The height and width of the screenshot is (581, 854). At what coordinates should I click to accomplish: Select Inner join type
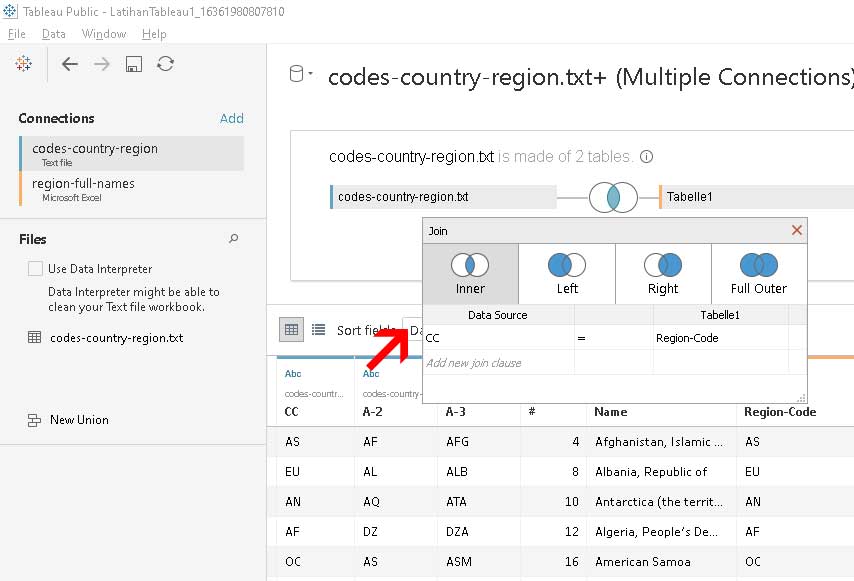point(471,273)
